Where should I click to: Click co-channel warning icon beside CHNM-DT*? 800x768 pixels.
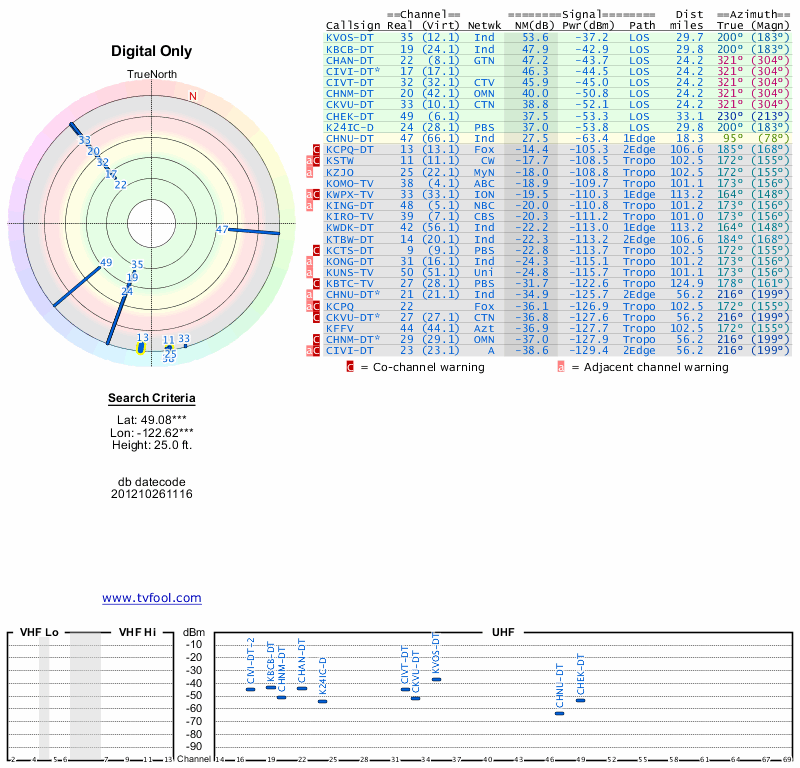click(317, 340)
